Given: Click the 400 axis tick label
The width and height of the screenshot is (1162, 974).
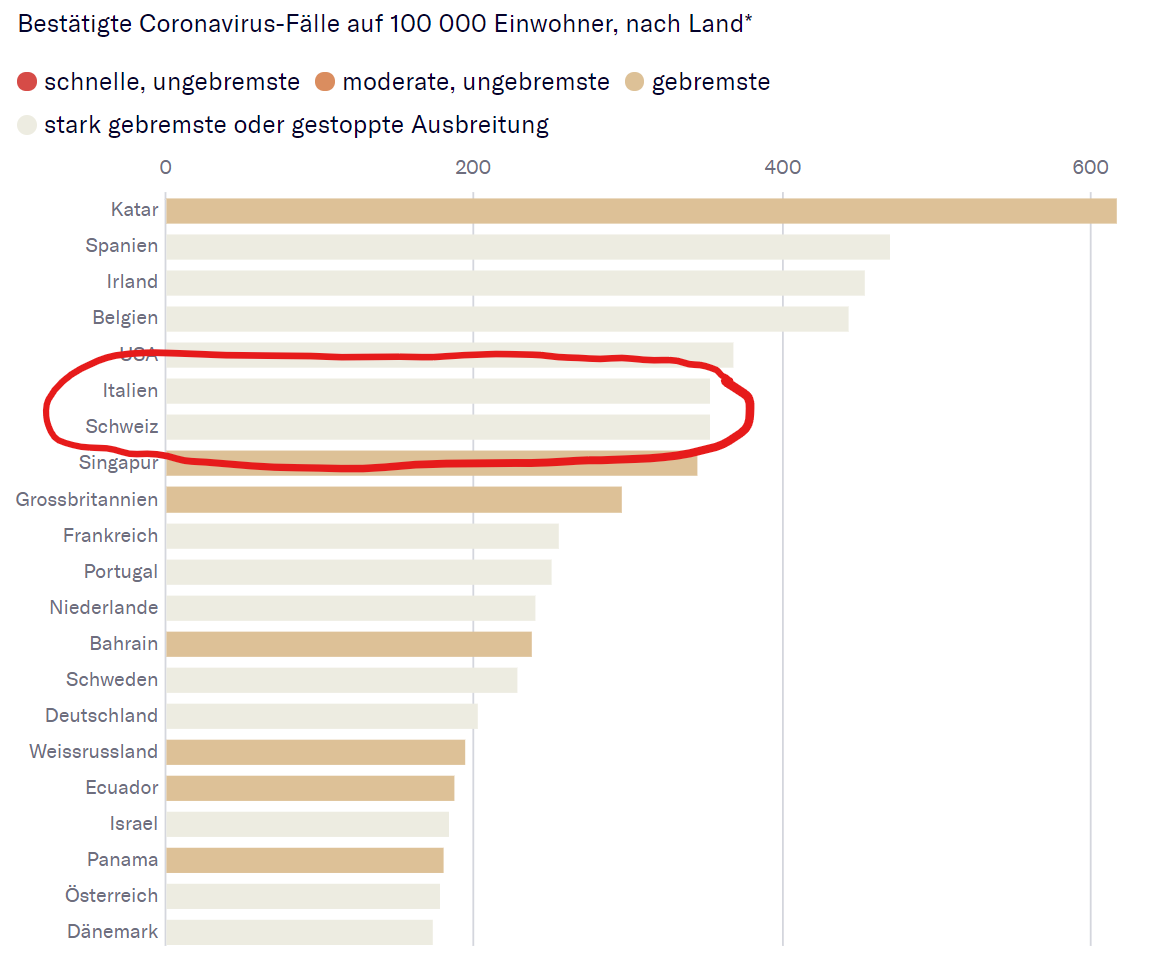Looking at the screenshot, I should [782, 167].
